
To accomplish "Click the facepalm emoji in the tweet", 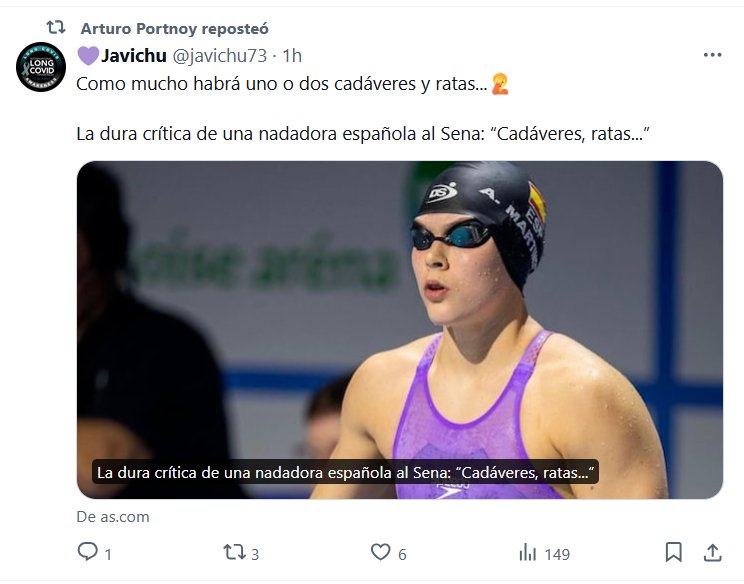I will pos(500,84).
